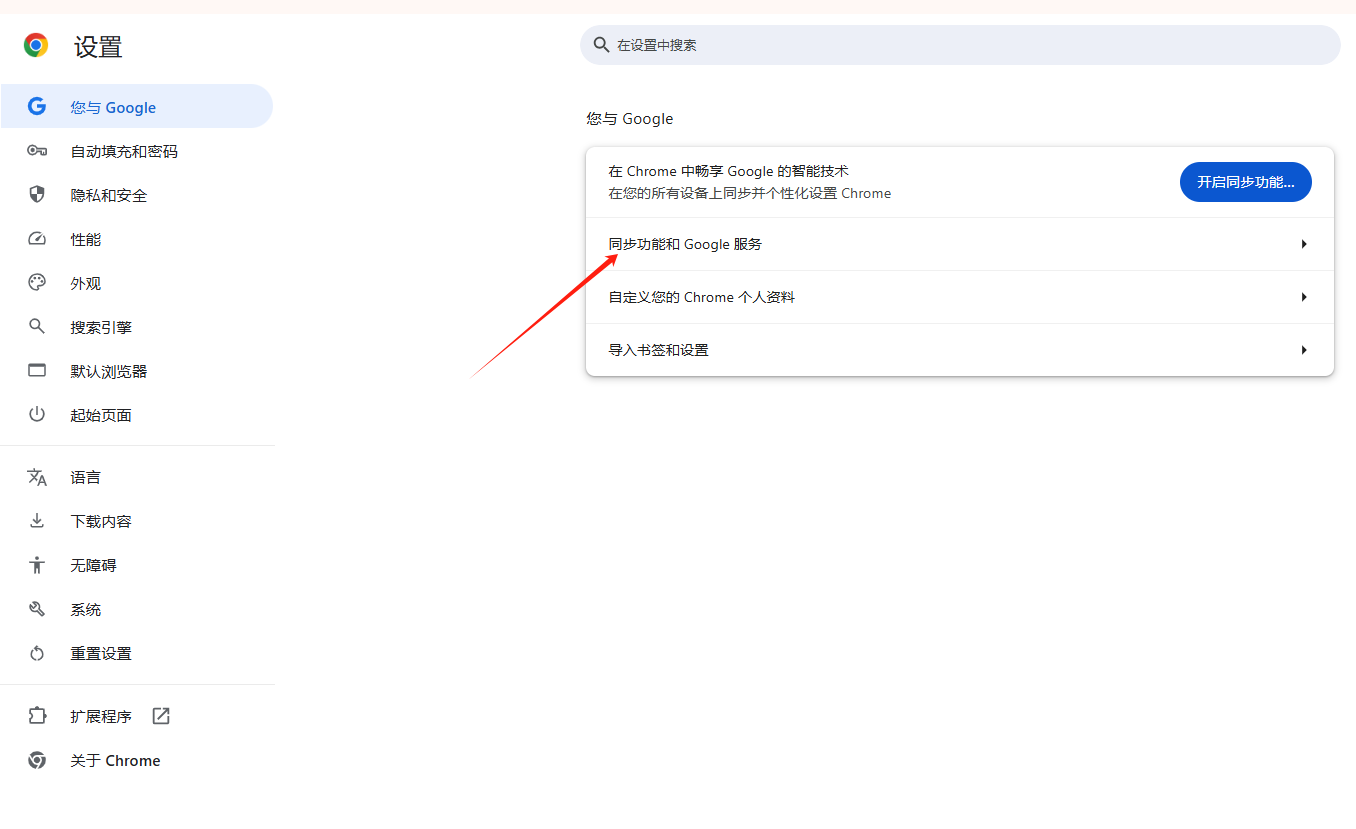Click the reset icon for 重置设置
This screenshot has height=829, width=1356.
(x=37, y=653)
